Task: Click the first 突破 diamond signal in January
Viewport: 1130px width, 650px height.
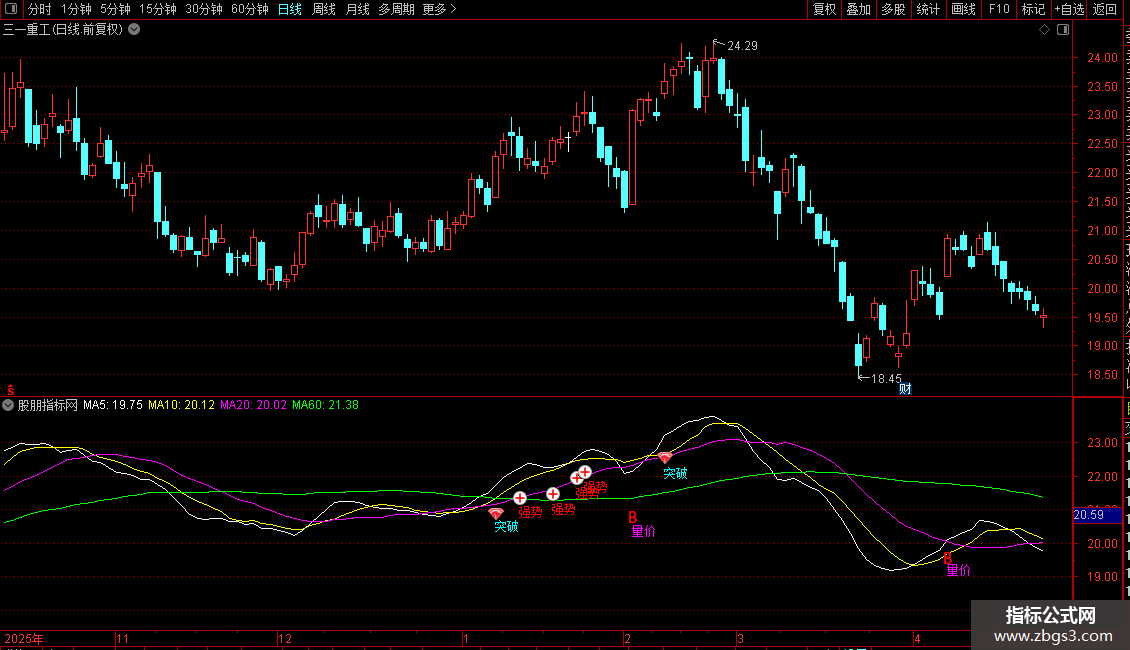Action: pyautogui.click(x=496, y=514)
